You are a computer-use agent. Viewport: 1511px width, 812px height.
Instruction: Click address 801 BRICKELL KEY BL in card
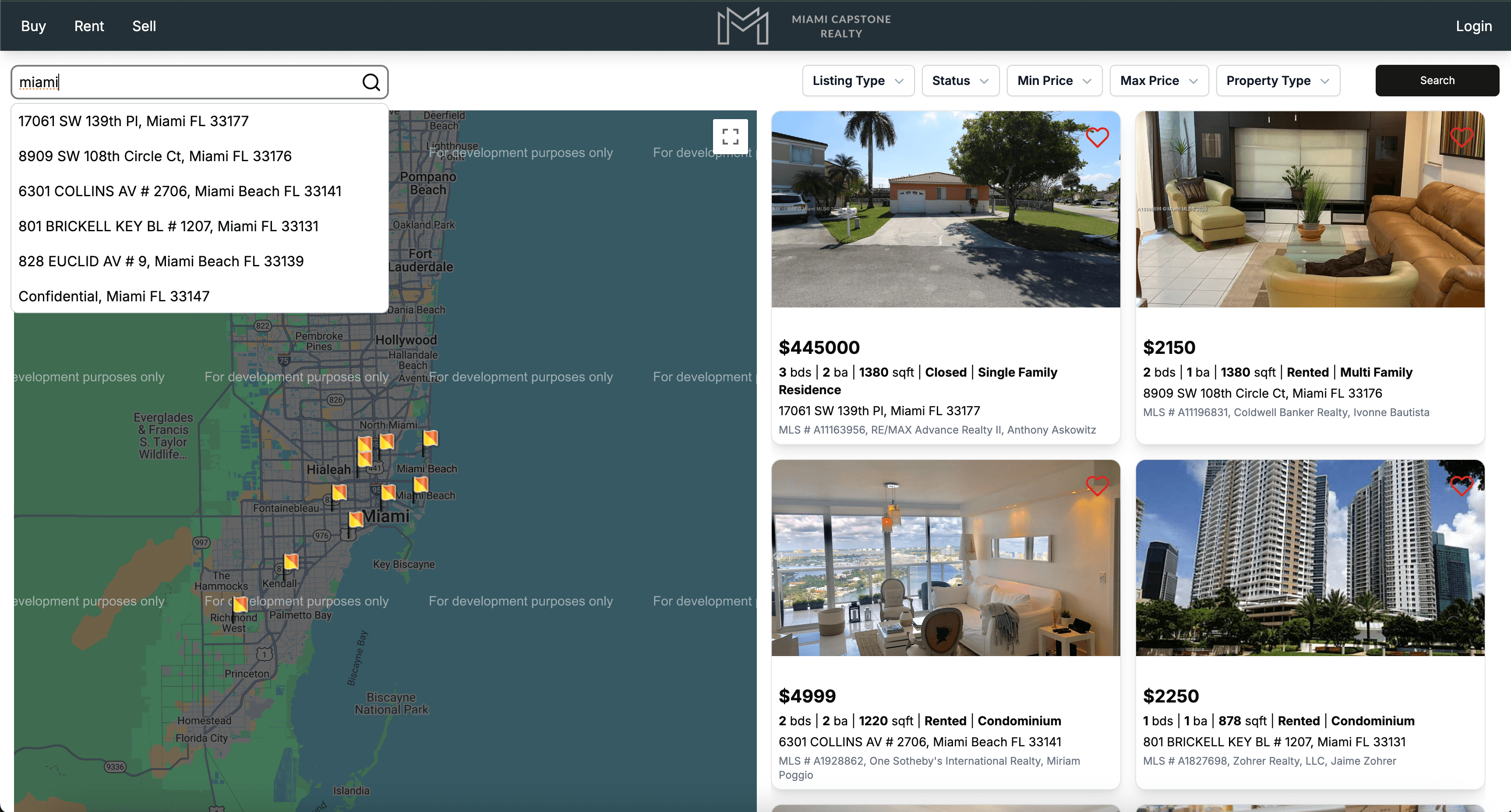[1274, 742]
